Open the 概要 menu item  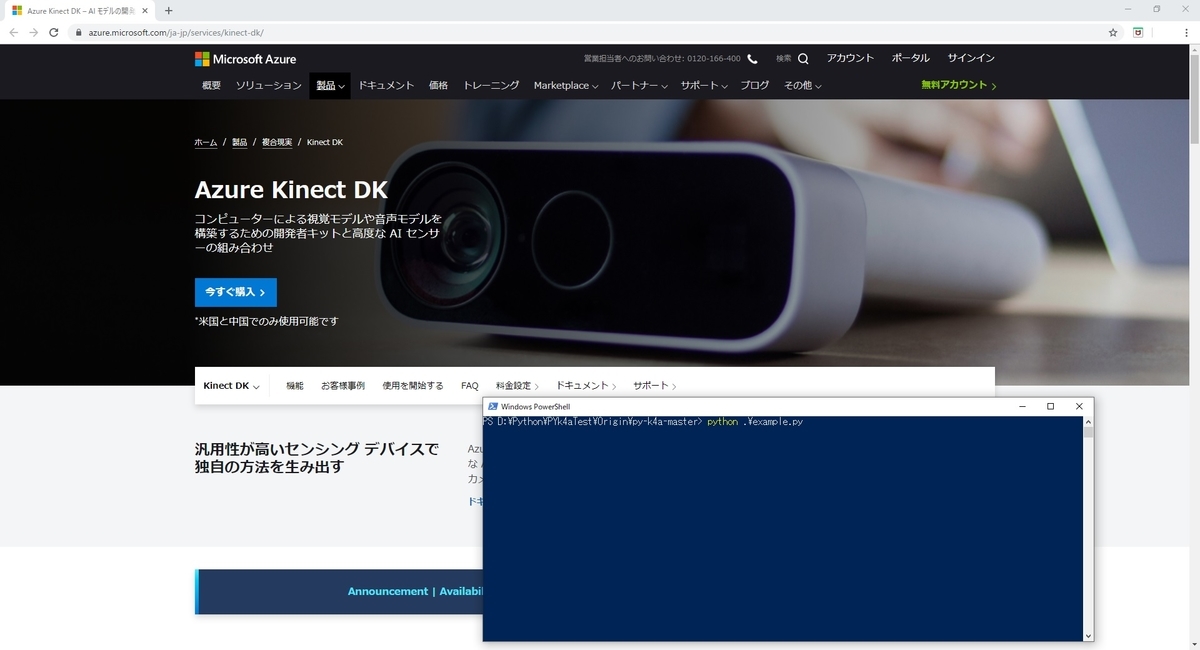[x=211, y=86]
